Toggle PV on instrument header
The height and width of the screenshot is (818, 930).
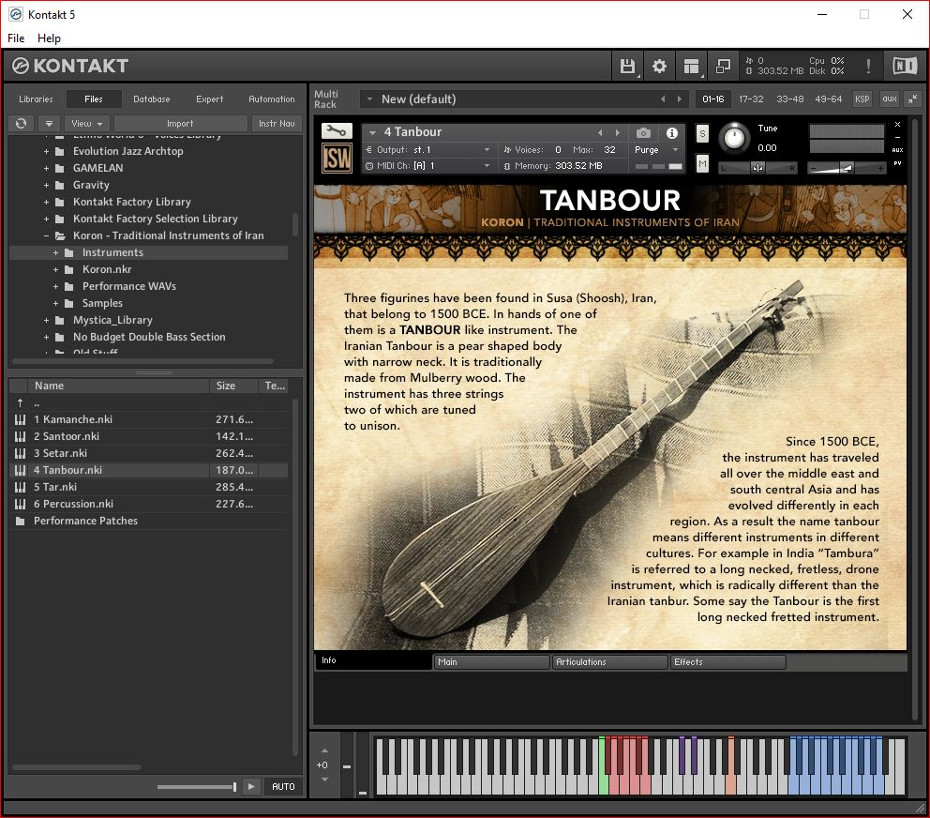tap(897, 163)
